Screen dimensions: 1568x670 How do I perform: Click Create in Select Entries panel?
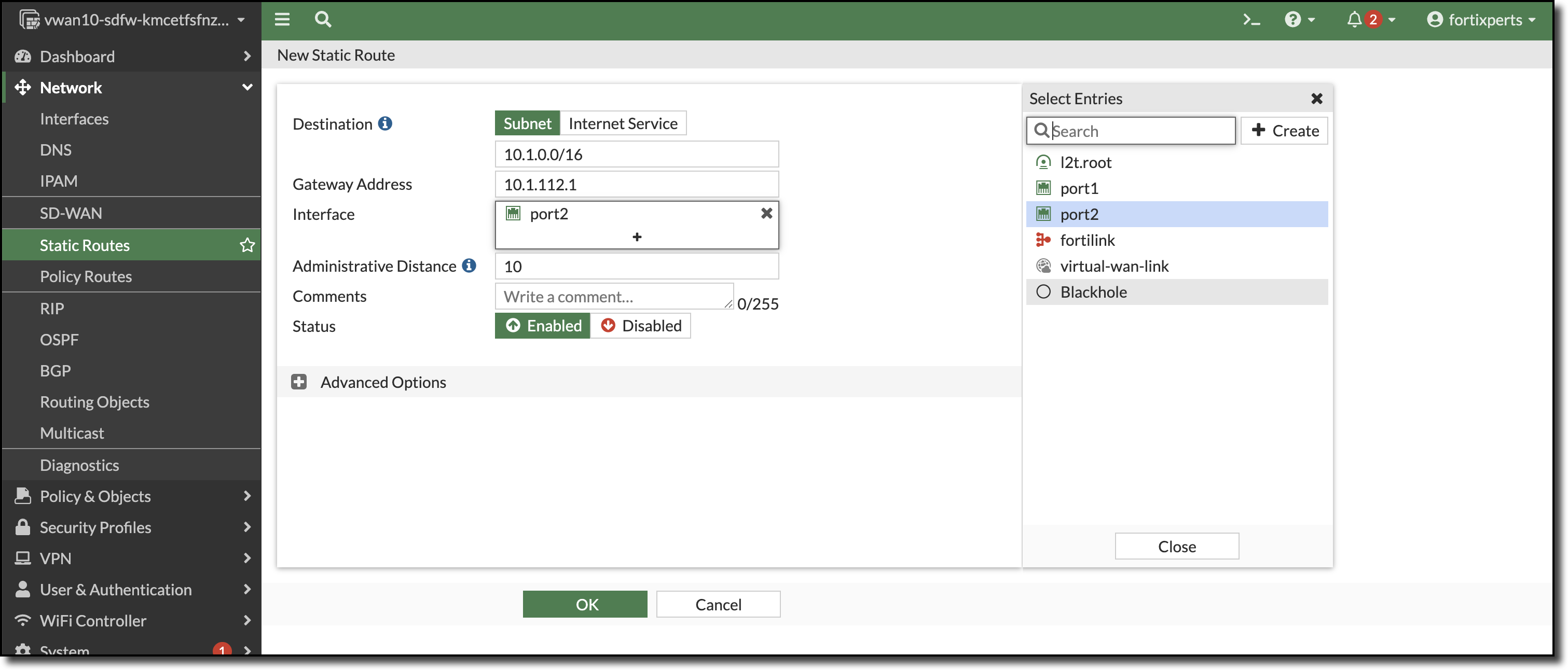1284,131
